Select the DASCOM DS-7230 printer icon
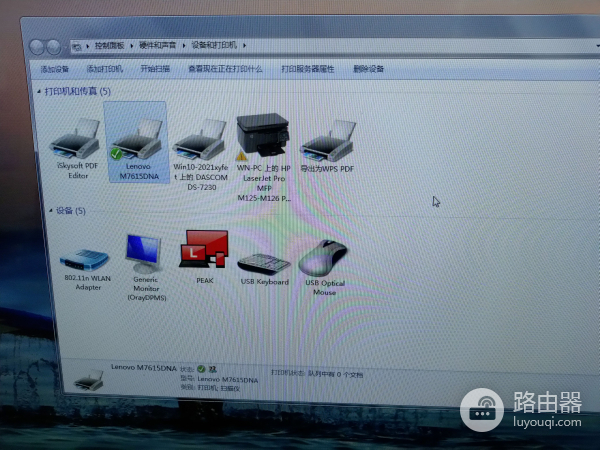 (x=199, y=140)
